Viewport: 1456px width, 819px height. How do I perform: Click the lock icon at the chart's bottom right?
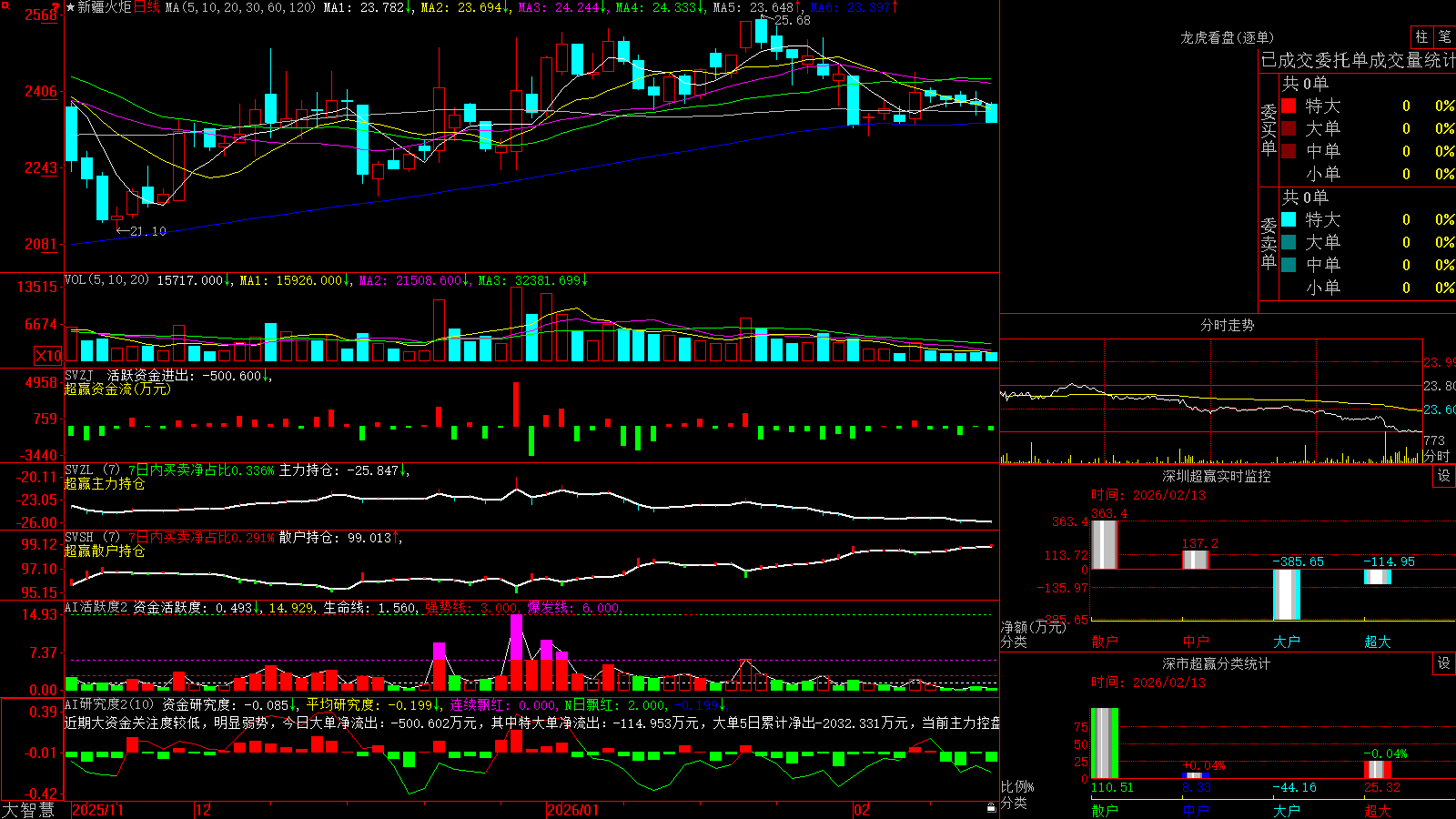coord(991,808)
